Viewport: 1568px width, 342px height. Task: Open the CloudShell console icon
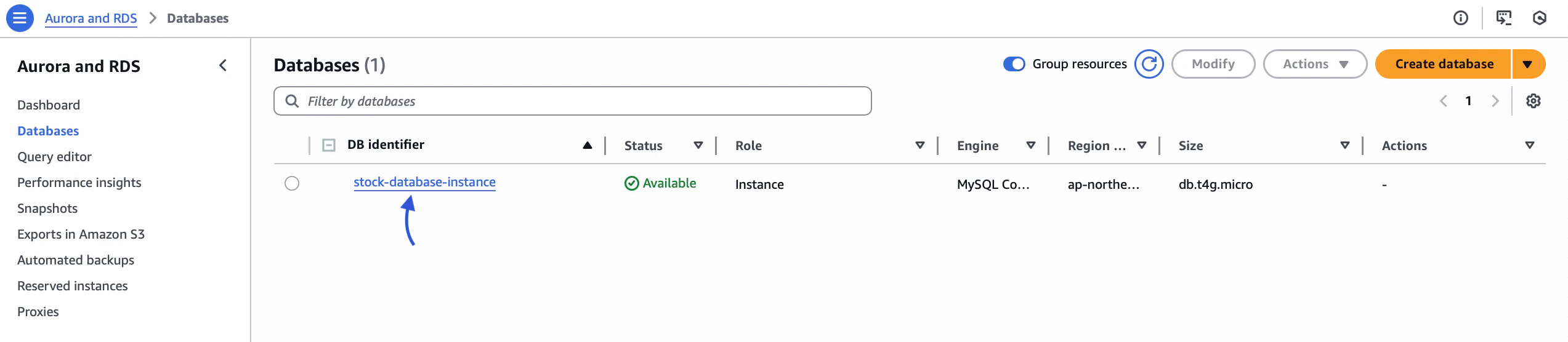tap(1503, 18)
